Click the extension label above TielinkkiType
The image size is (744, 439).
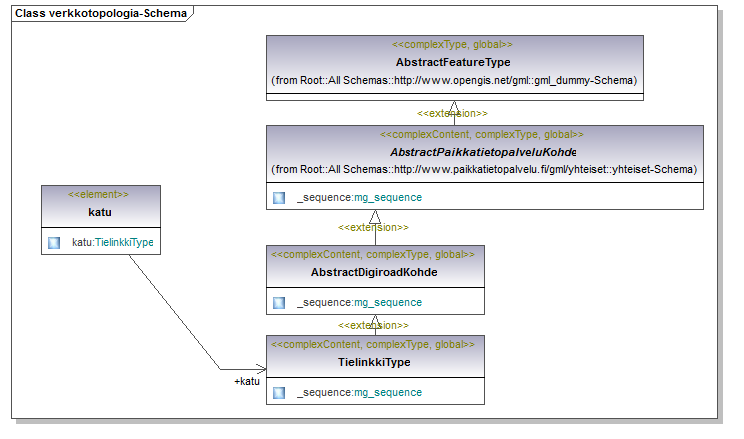[x=374, y=325]
